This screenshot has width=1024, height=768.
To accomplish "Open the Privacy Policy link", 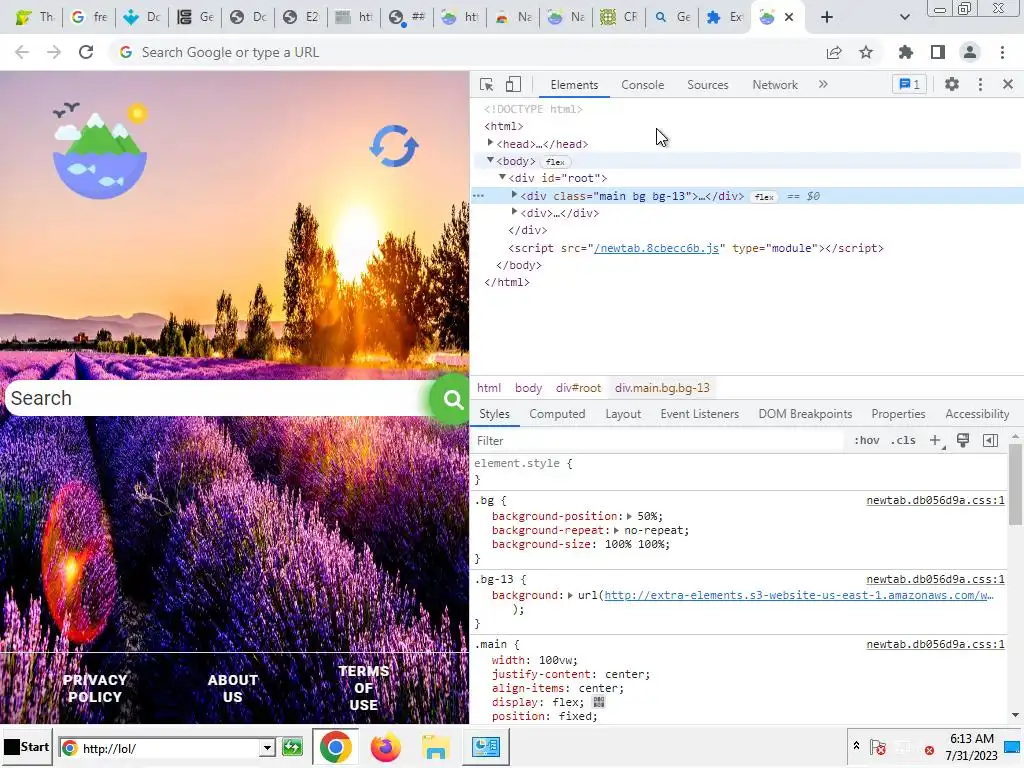I will point(95,688).
